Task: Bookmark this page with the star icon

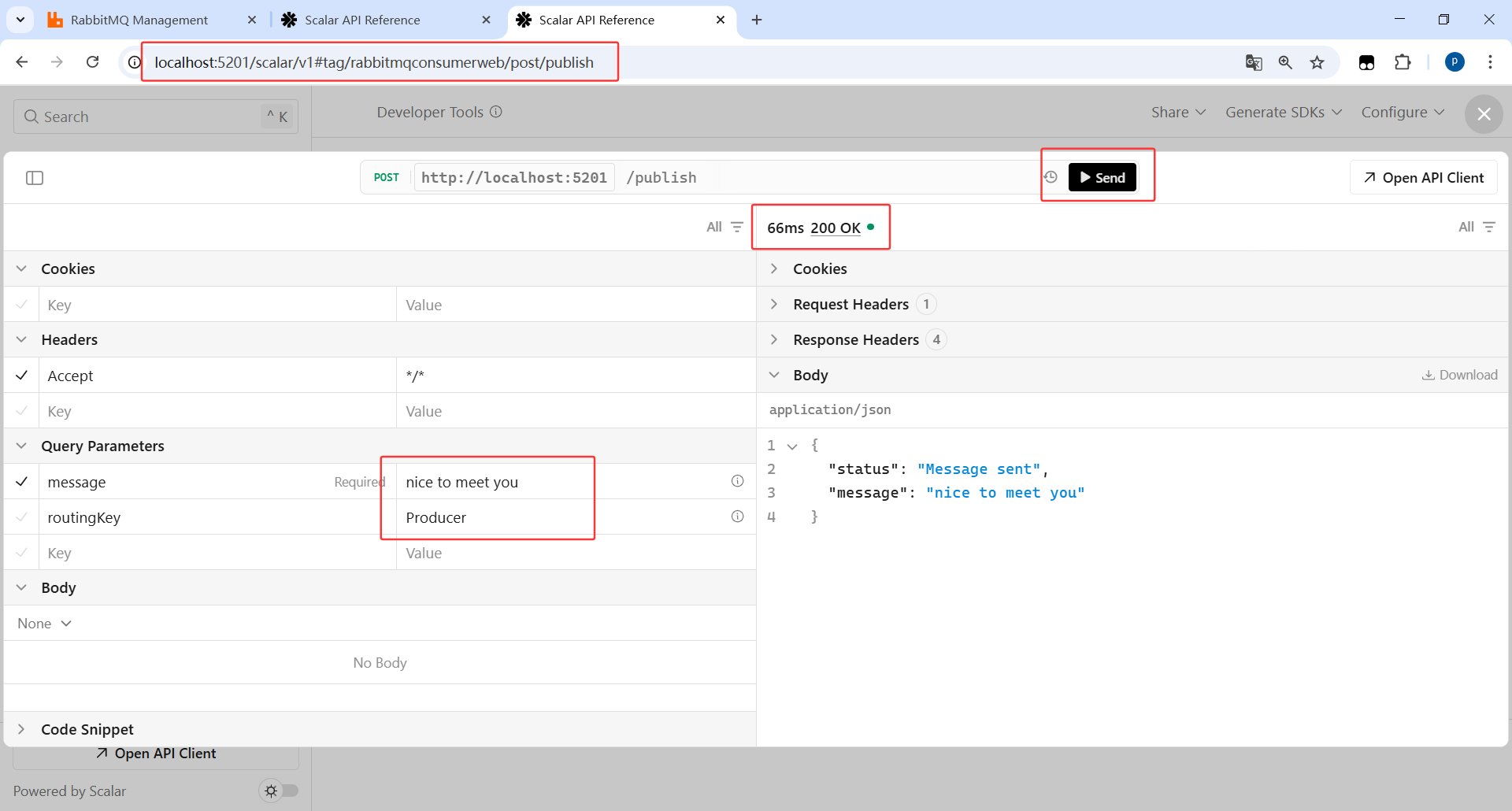Action: pos(1317,62)
